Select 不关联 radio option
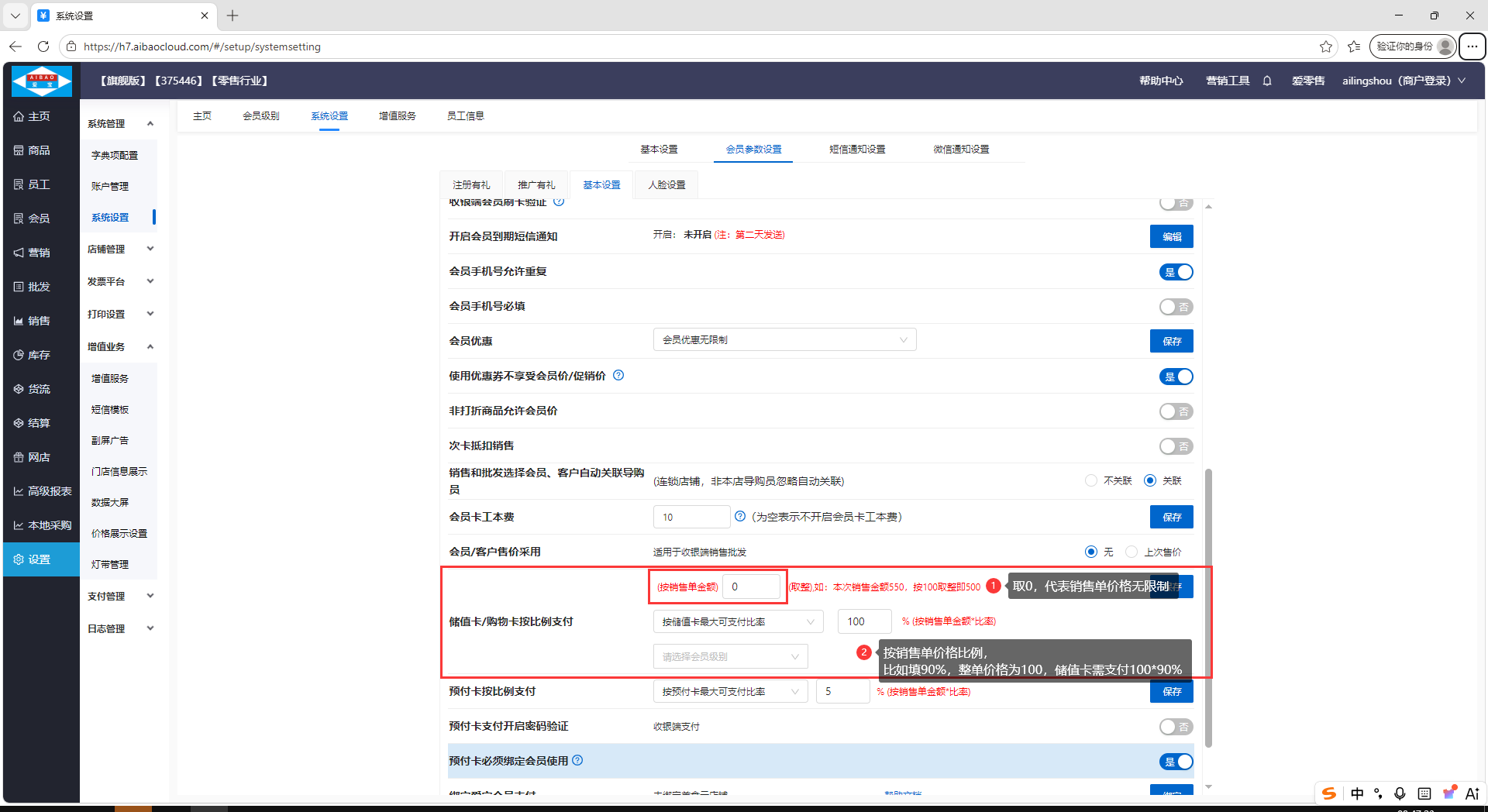This screenshot has height=812, width=1488. tap(1091, 481)
